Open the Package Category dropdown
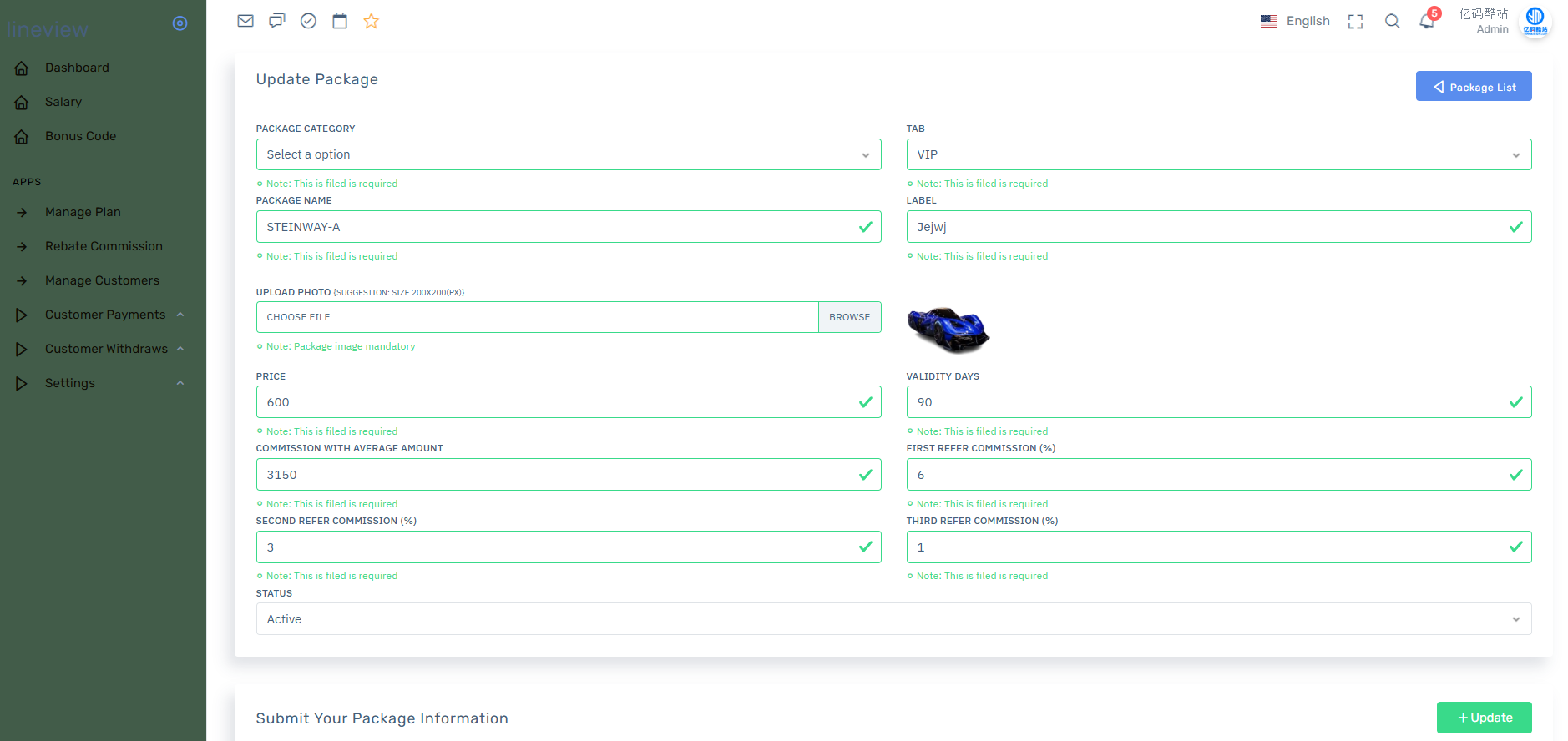1568x741 pixels. click(x=568, y=154)
